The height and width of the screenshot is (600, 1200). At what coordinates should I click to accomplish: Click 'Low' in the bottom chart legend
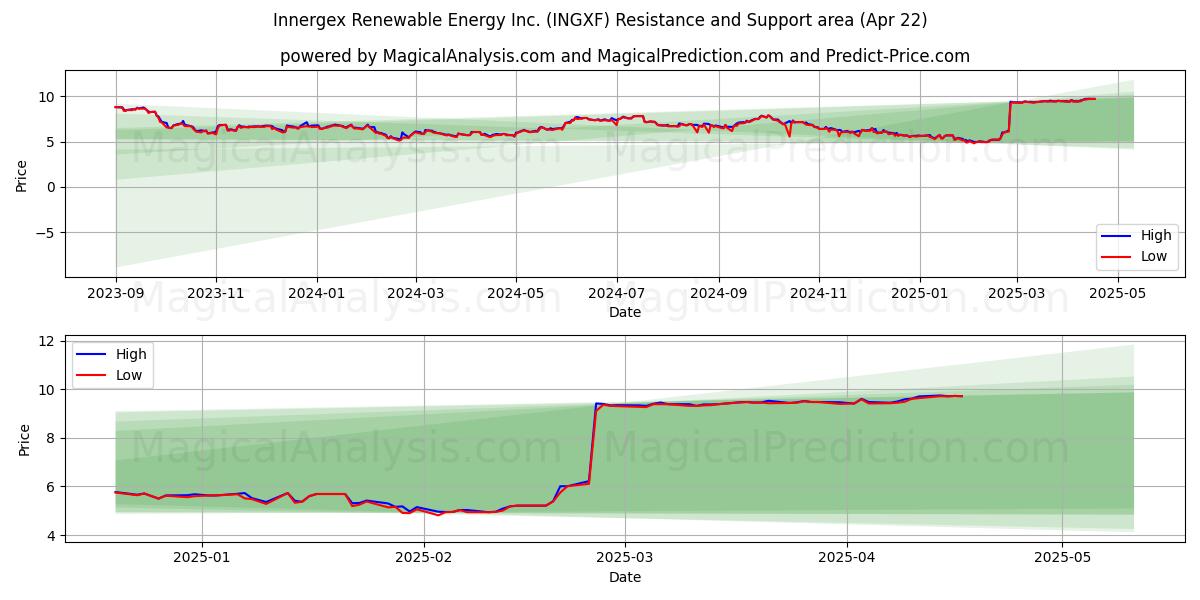tap(129, 375)
